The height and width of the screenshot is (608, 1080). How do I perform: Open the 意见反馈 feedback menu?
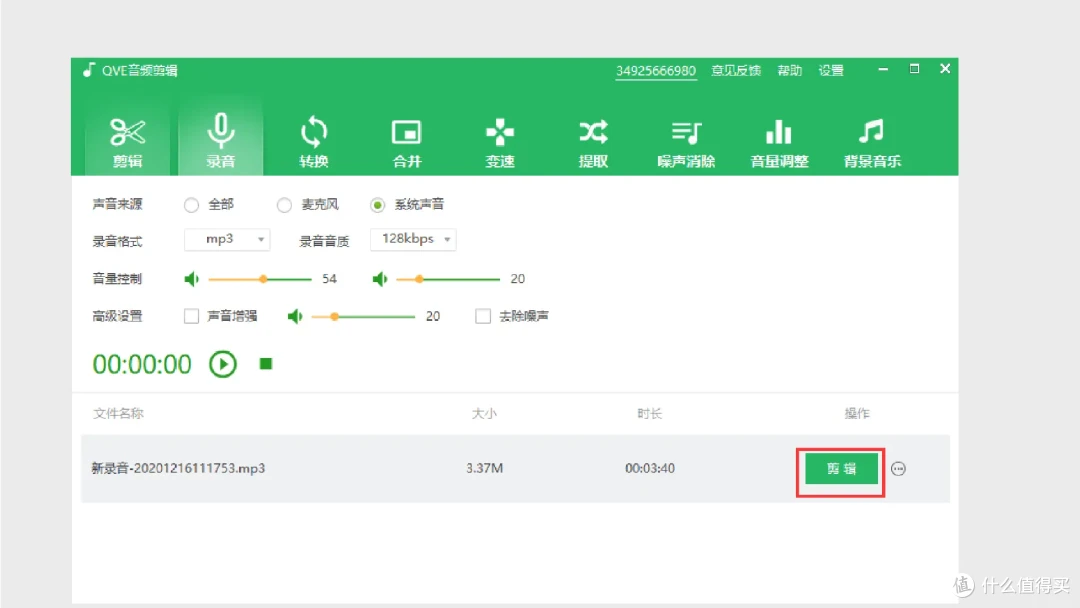[736, 70]
